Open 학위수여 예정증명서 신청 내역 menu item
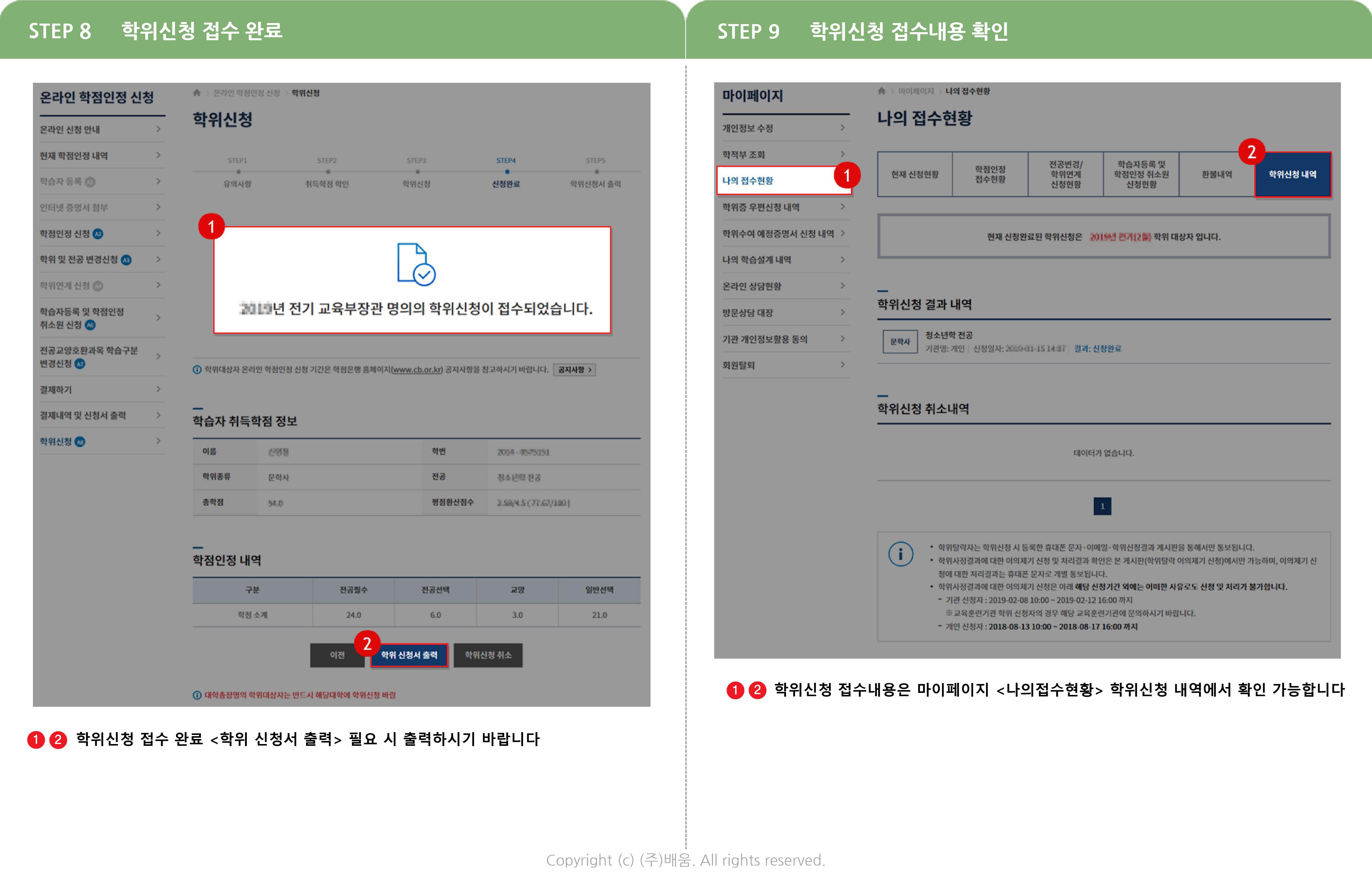This screenshot has width=1372, height=878. 785,234
